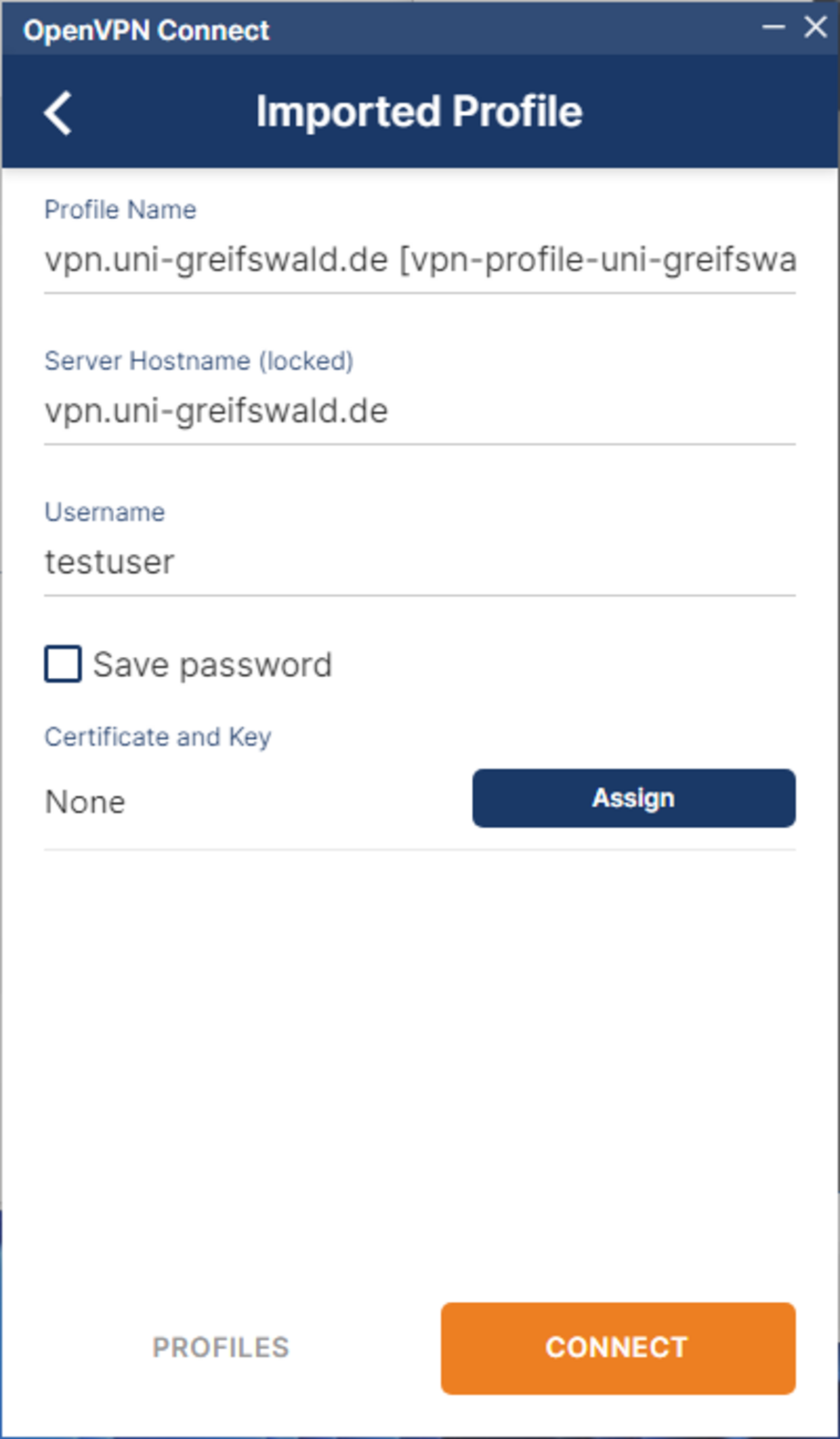Click the 'Username' field label
Viewport: 840px width, 1439px height.
105,513
